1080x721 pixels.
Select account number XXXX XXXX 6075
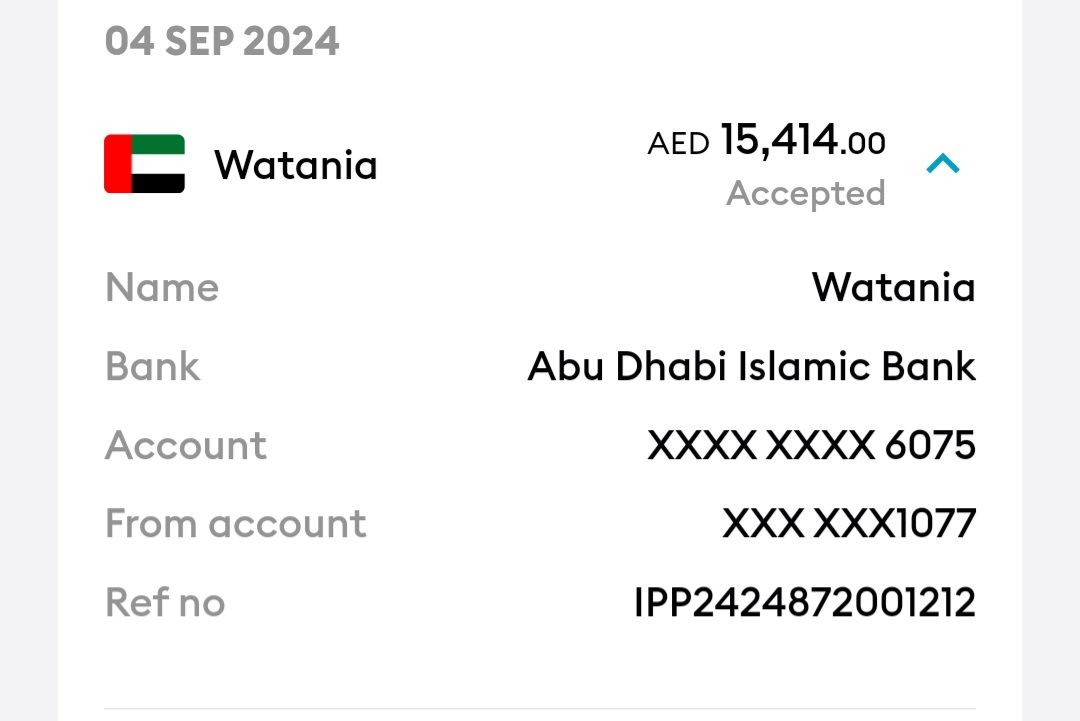coord(811,445)
